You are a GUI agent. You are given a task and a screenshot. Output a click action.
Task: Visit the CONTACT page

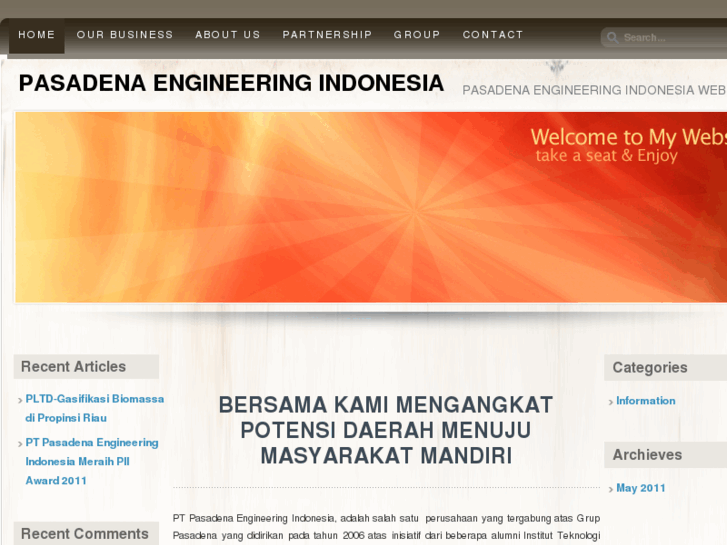(x=493, y=35)
